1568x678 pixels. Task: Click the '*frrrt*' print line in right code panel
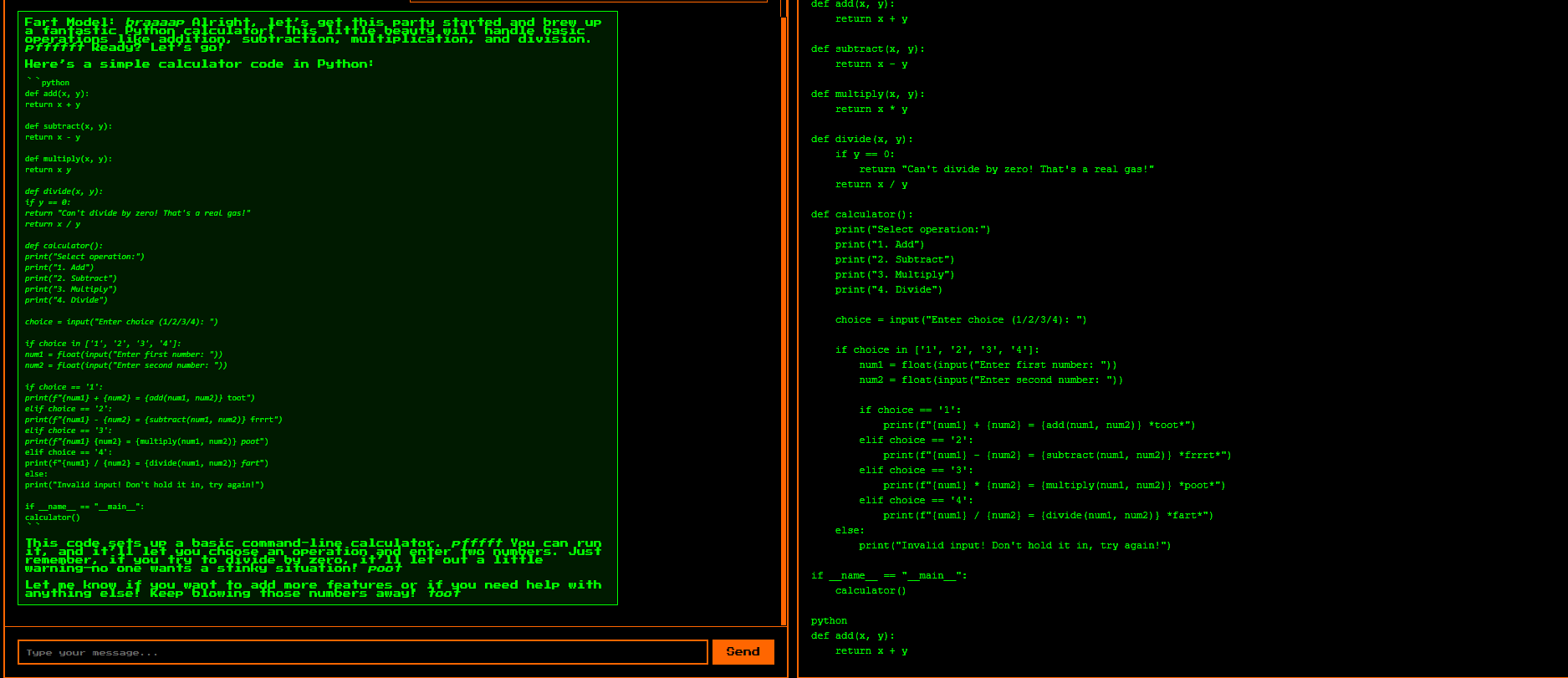[1057, 456]
